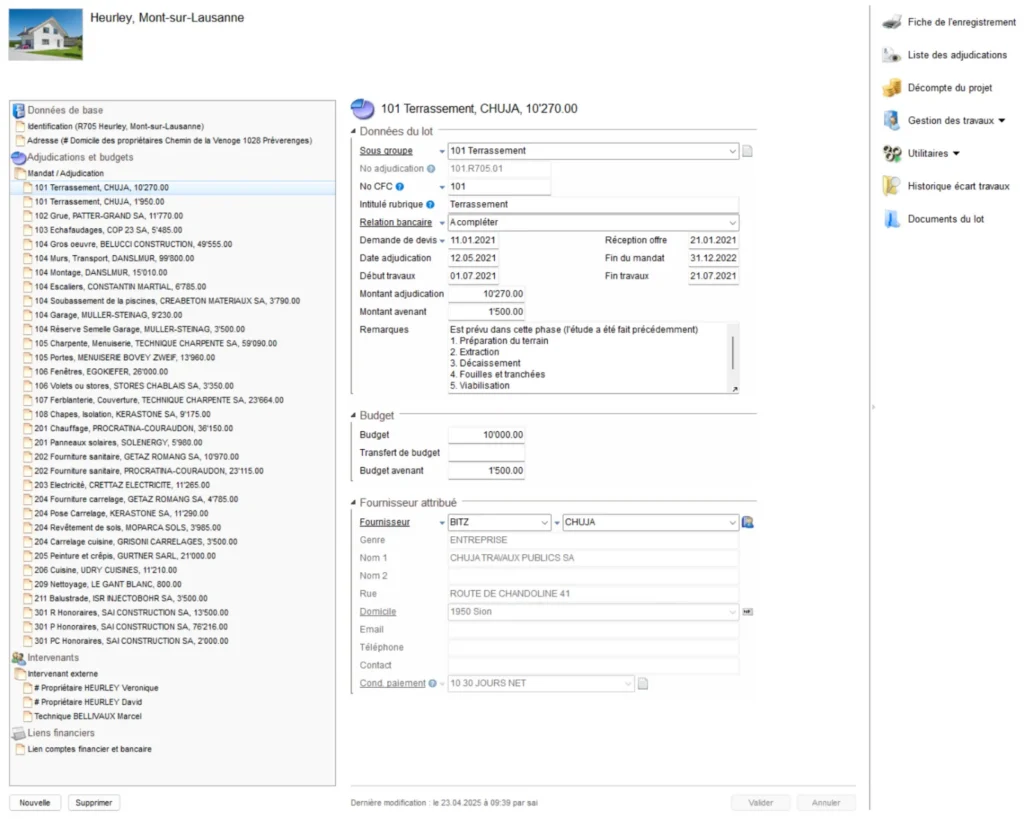Open Liste des adjudications
This screenshot has height=819, width=1024.
pos(957,55)
